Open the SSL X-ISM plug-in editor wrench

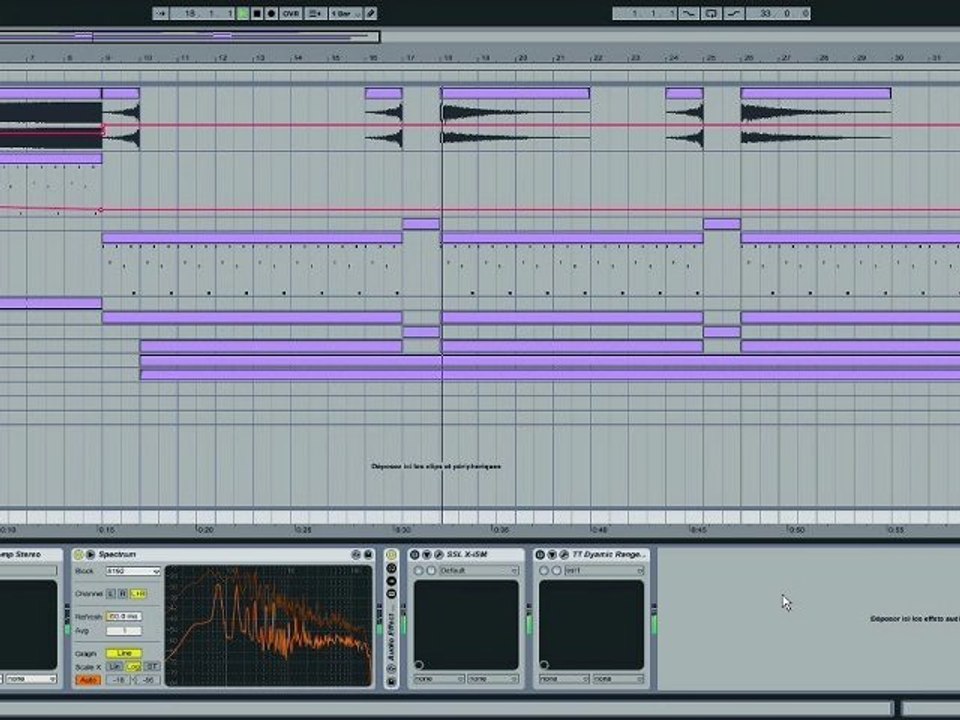[438, 555]
